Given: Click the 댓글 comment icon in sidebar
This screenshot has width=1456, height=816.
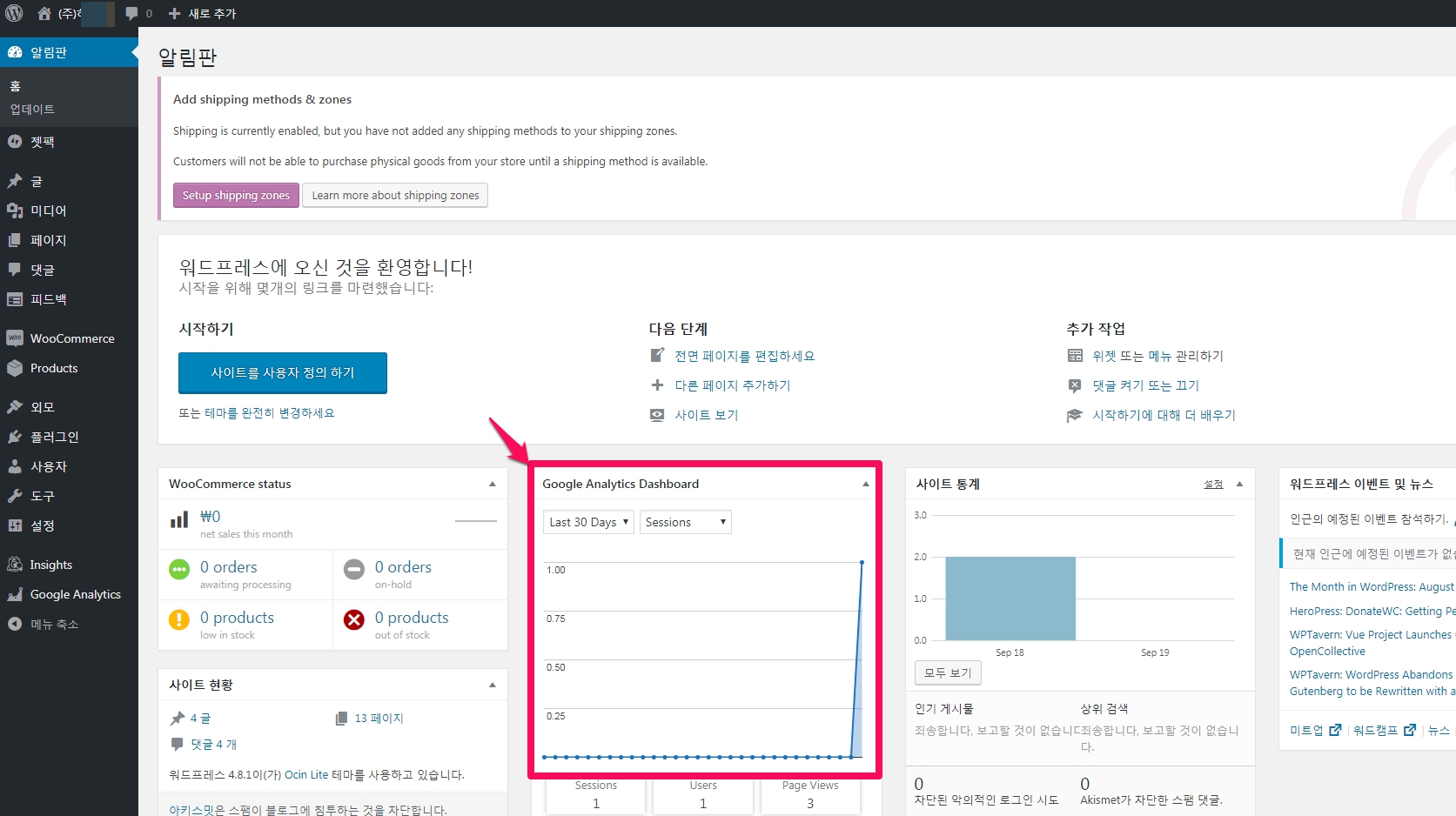Looking at the screenshot, I should click(15, 270).
